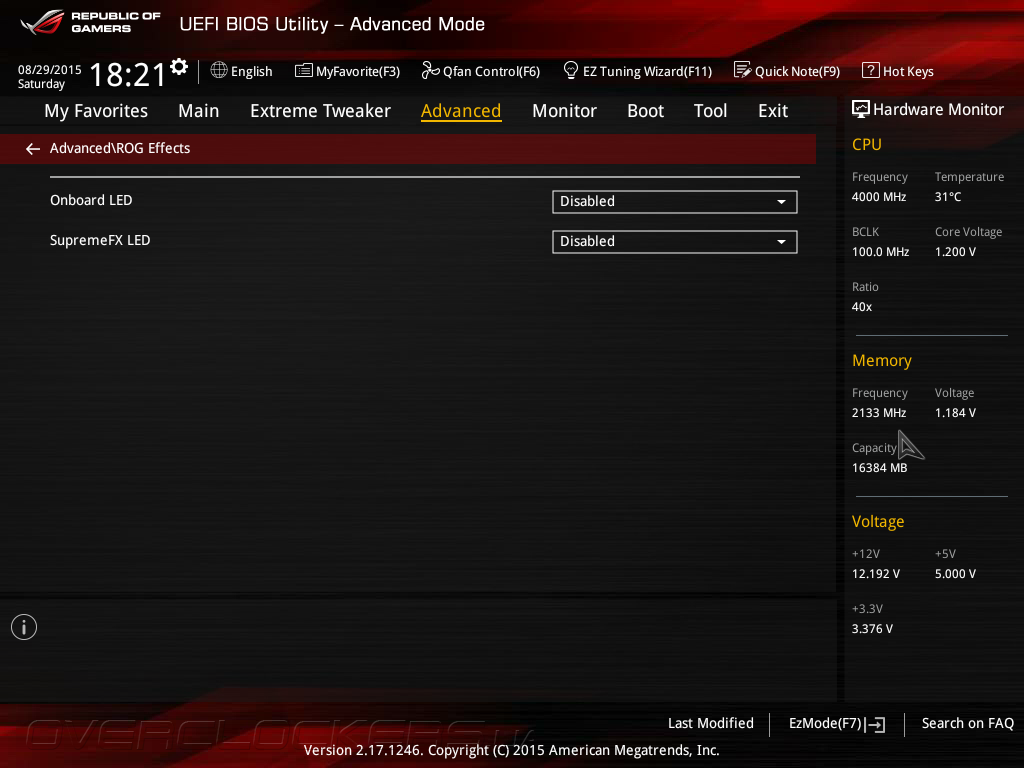Switch to the Main tab

199,111
